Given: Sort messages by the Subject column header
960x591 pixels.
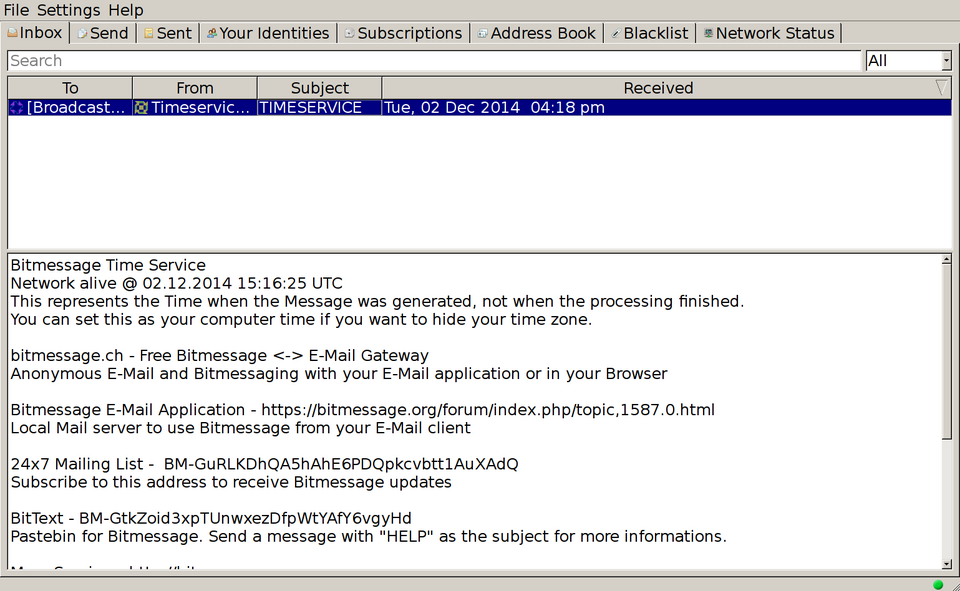Looking at the screenshot, I should click(x=319, y=88).
